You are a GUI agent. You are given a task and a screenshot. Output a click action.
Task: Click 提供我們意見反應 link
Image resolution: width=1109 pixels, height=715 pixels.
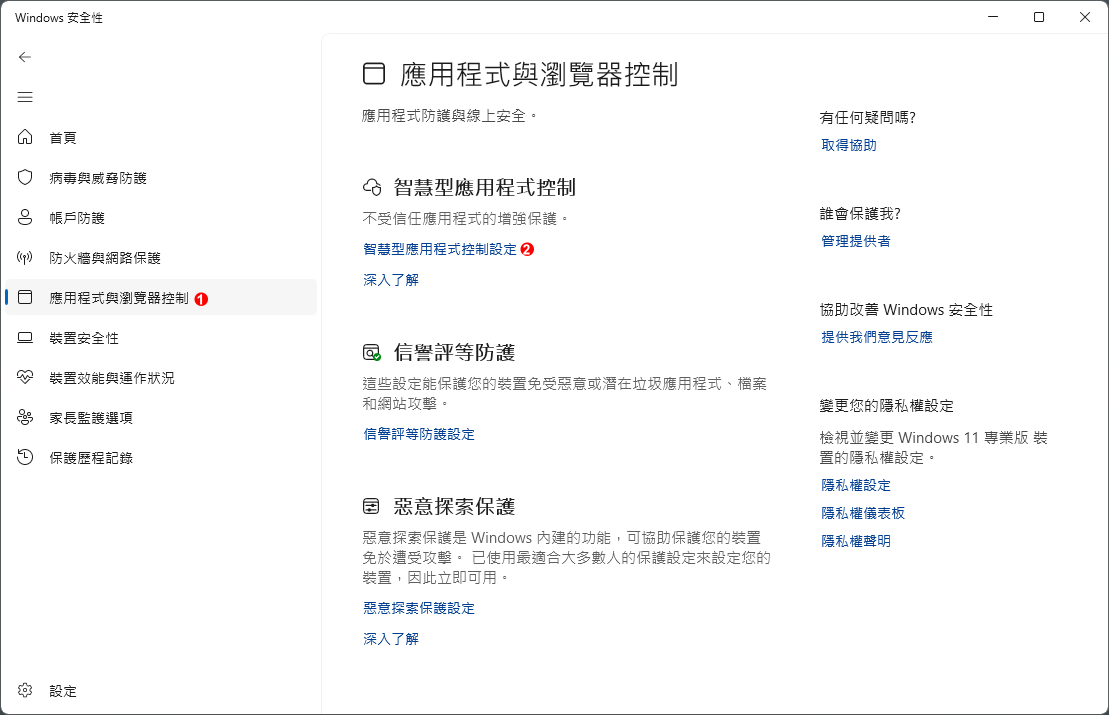point(877,337)
